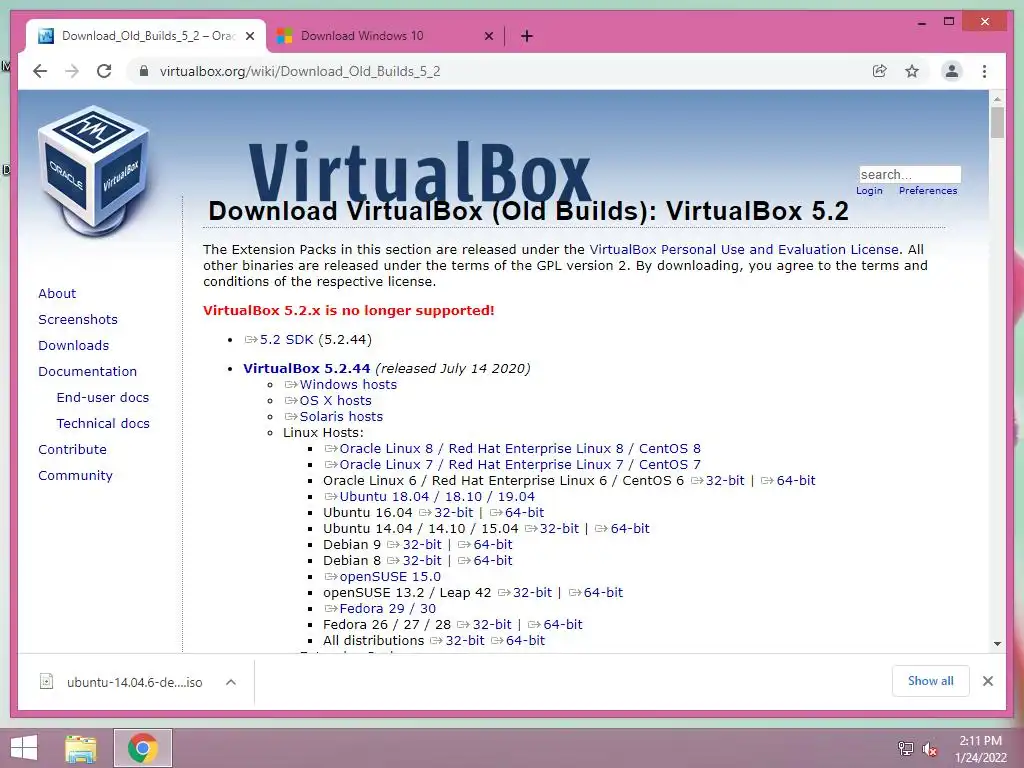Image resolution: width=1024 pixels, height=768 pixels.
Task: Open File Explorer from the taskbar
Action: (81, 748)
